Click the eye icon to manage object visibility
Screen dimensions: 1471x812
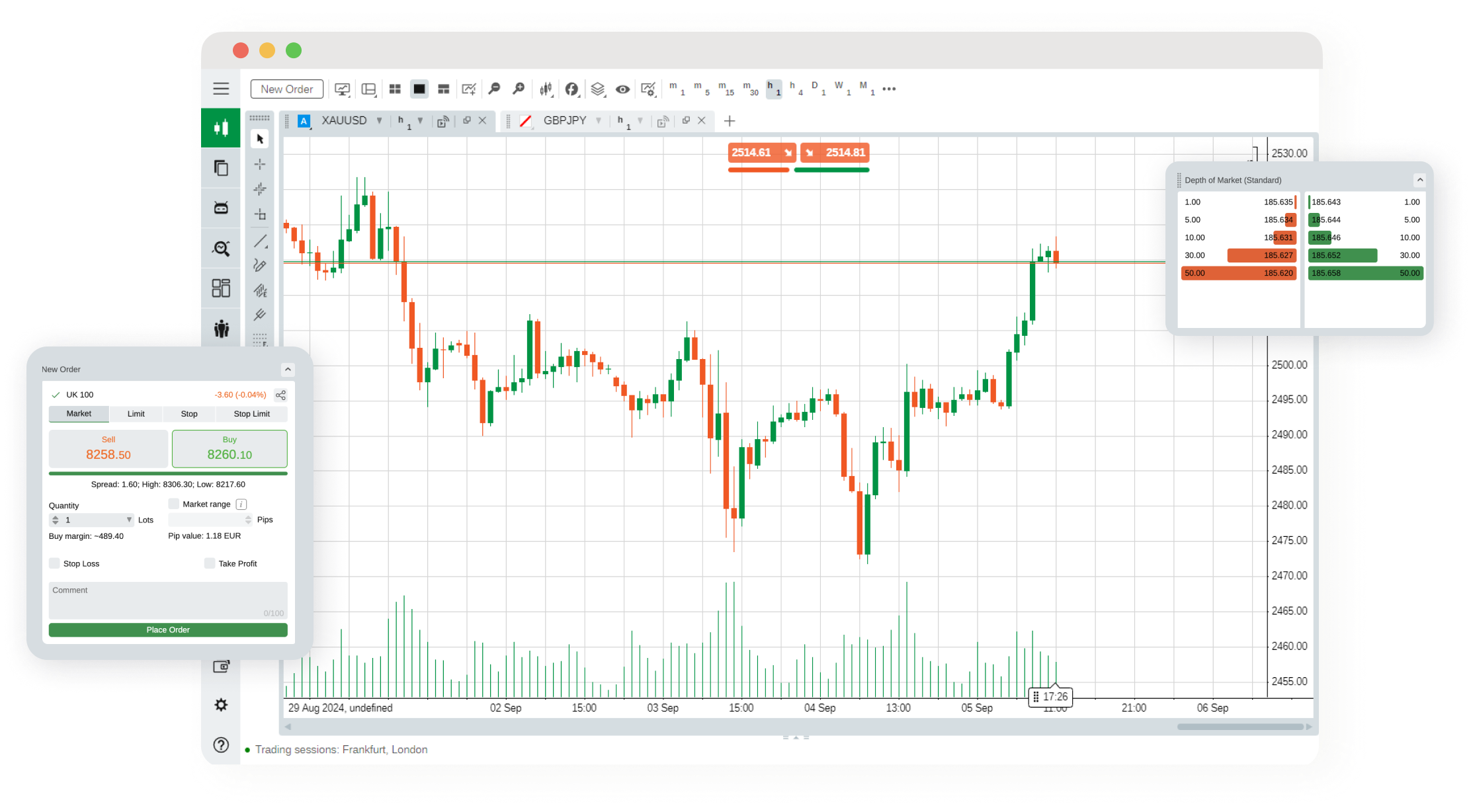[622, 88]
